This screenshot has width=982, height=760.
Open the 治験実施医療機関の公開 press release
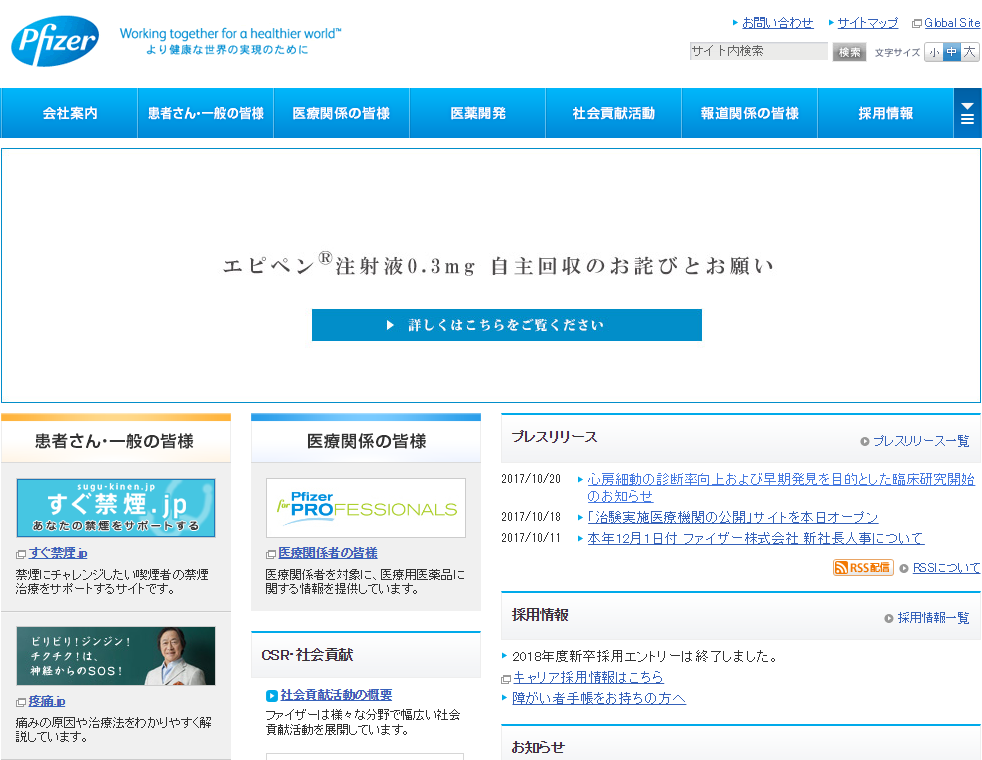tap(733, 517)
